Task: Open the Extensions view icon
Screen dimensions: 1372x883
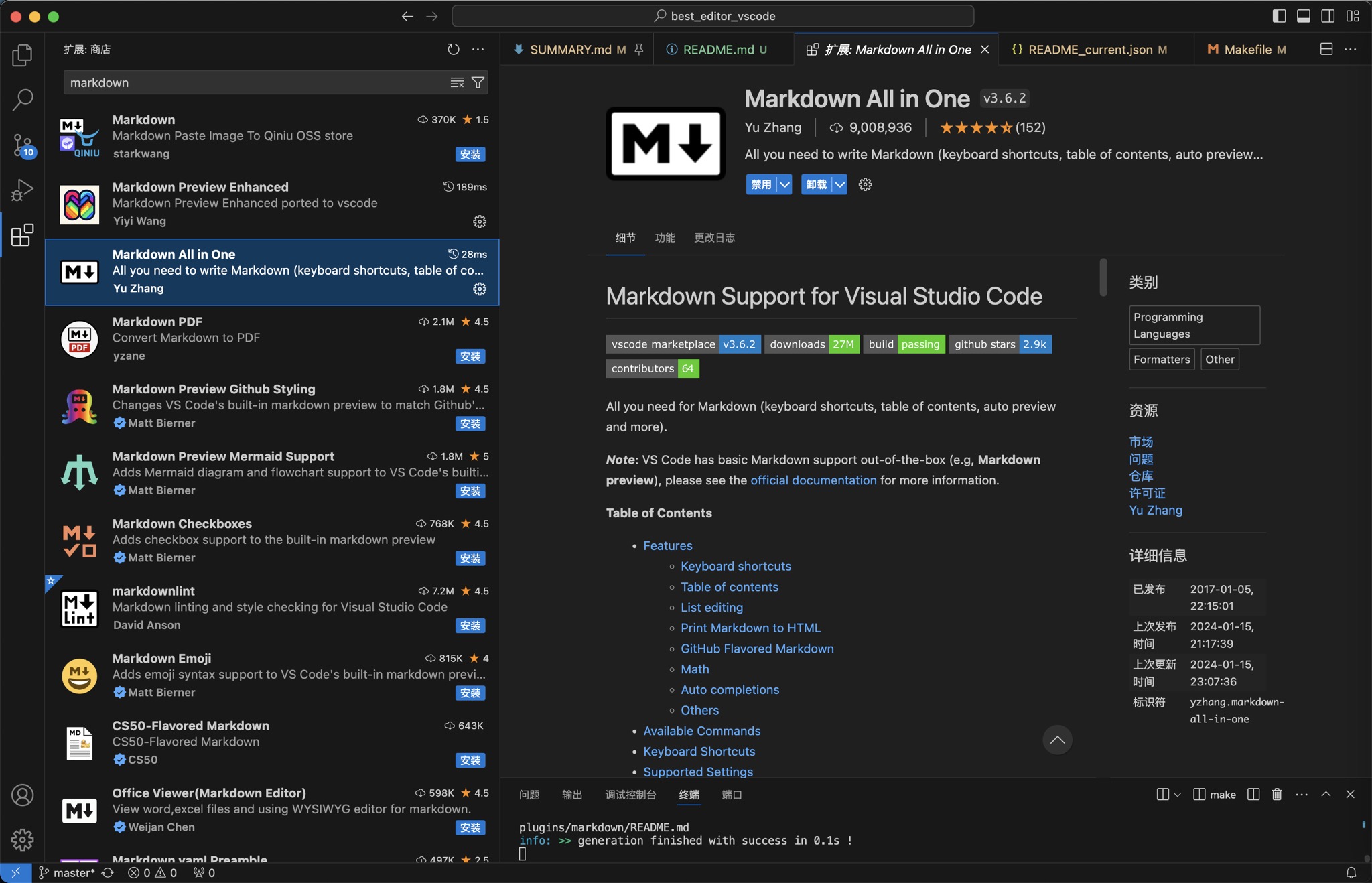Action: tap(22, 235)
